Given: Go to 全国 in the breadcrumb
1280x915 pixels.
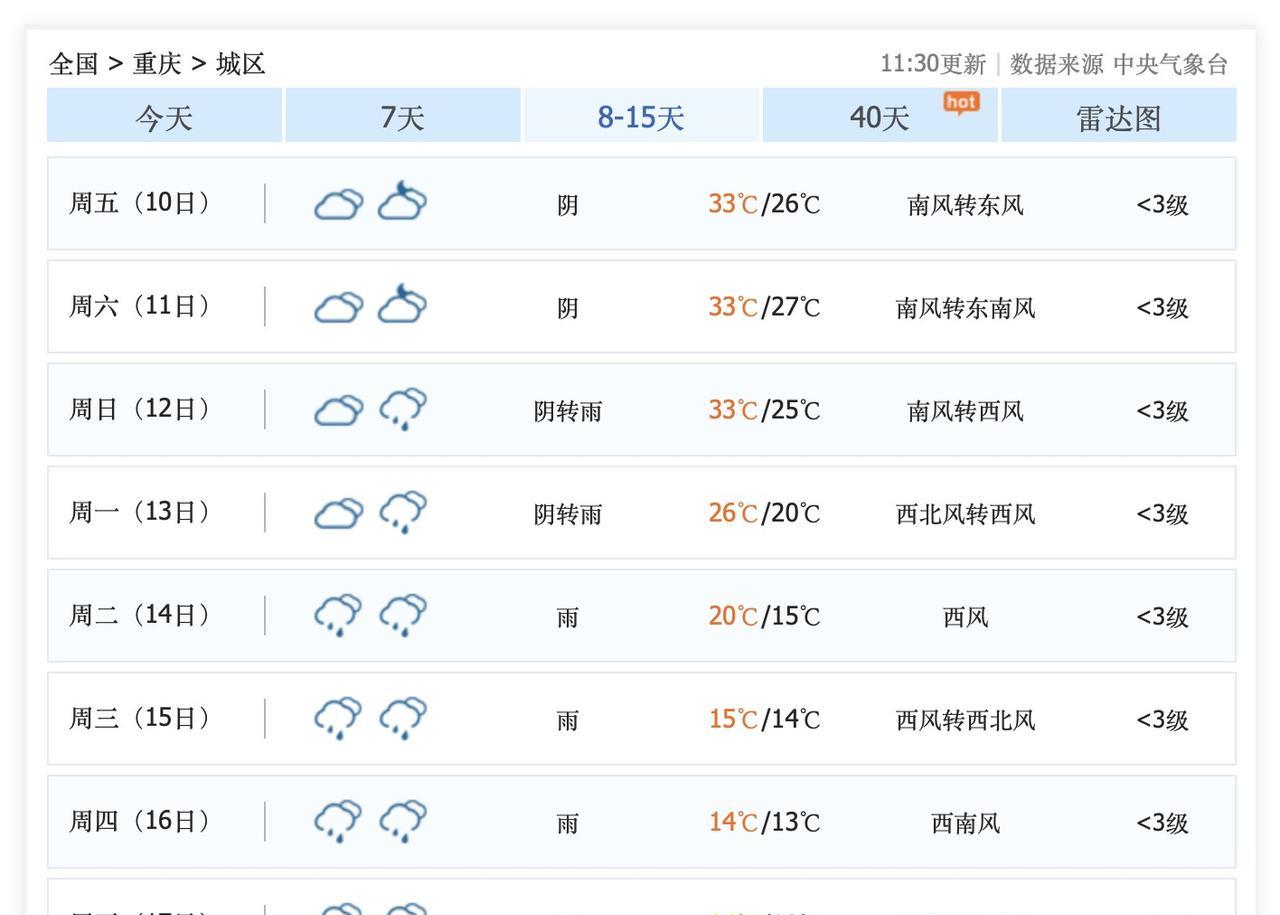Looking at the screenshot, I should [x=74, y=64].
